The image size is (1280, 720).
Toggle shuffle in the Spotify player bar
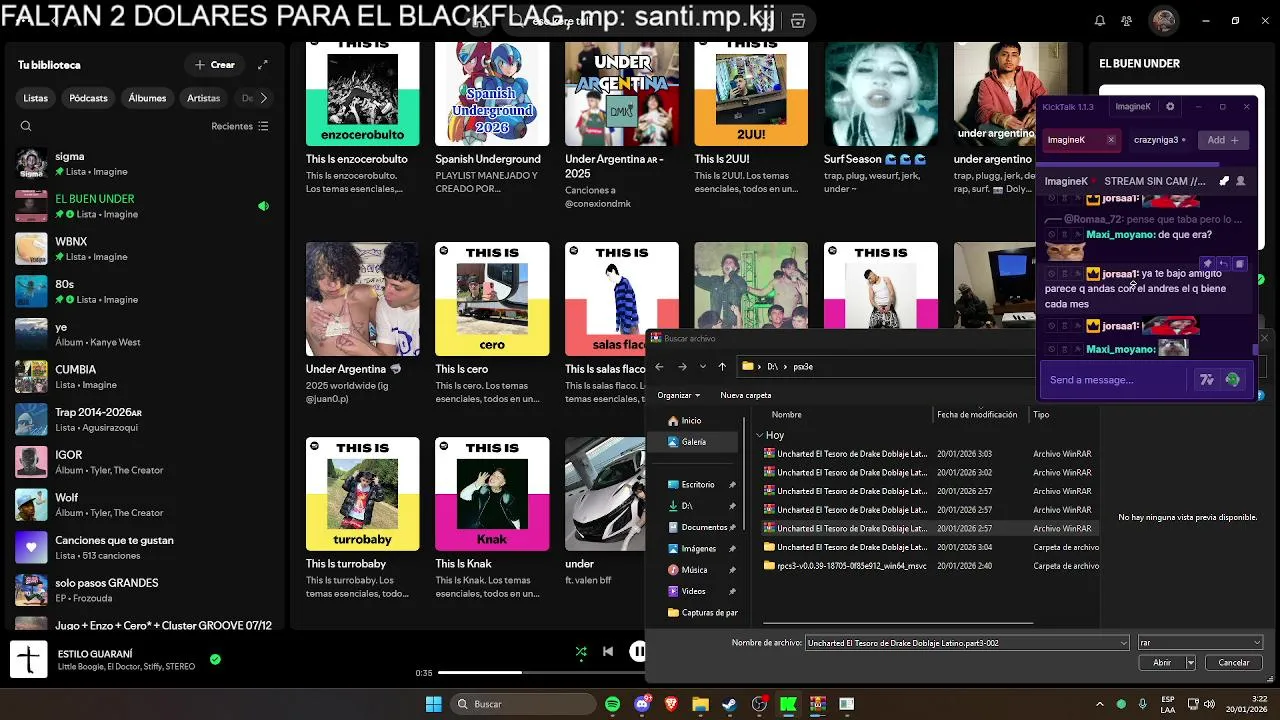coord(581,651)
